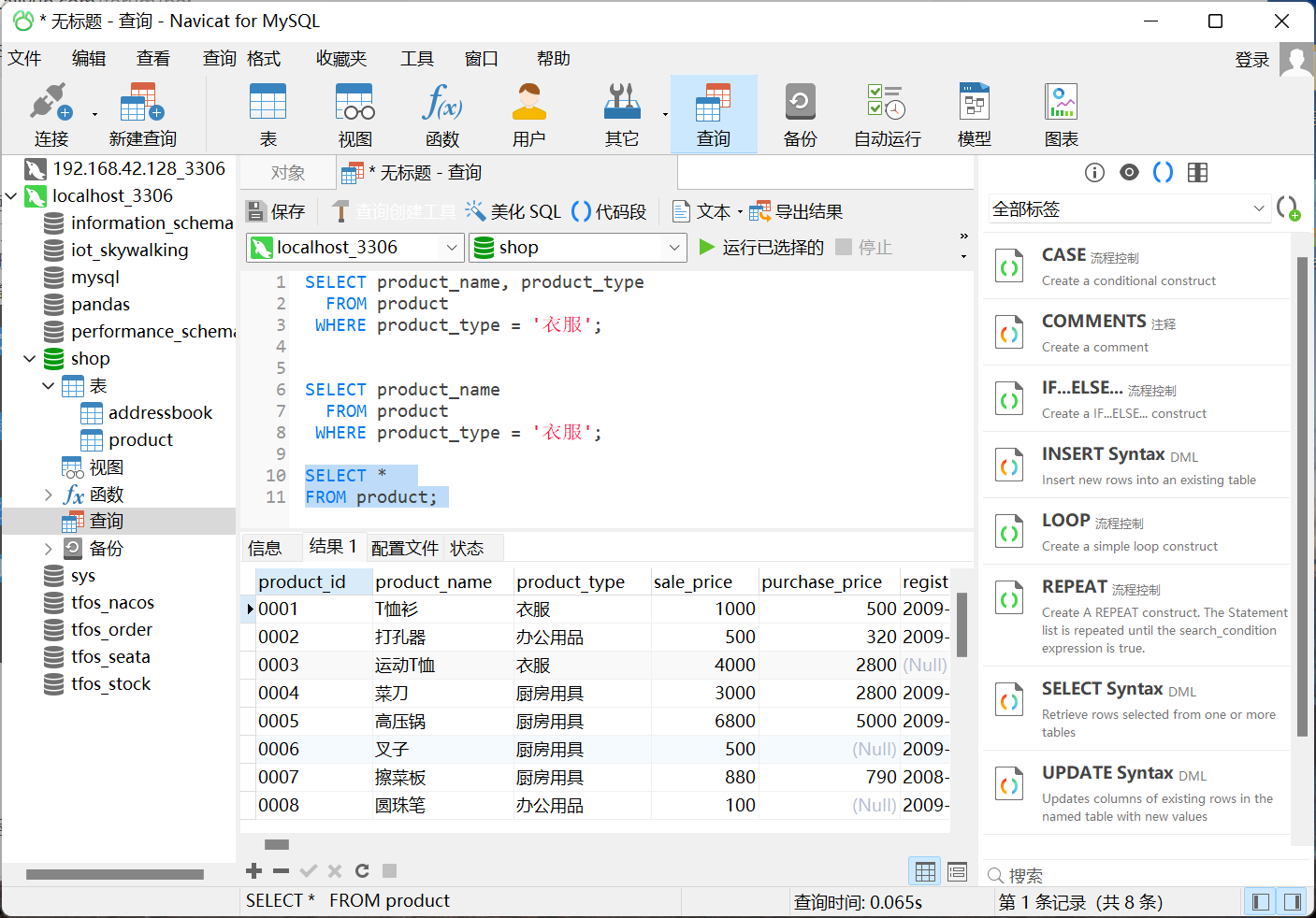
Task: Click the result grid horizontal scrollbar
Action: point(277,844)
